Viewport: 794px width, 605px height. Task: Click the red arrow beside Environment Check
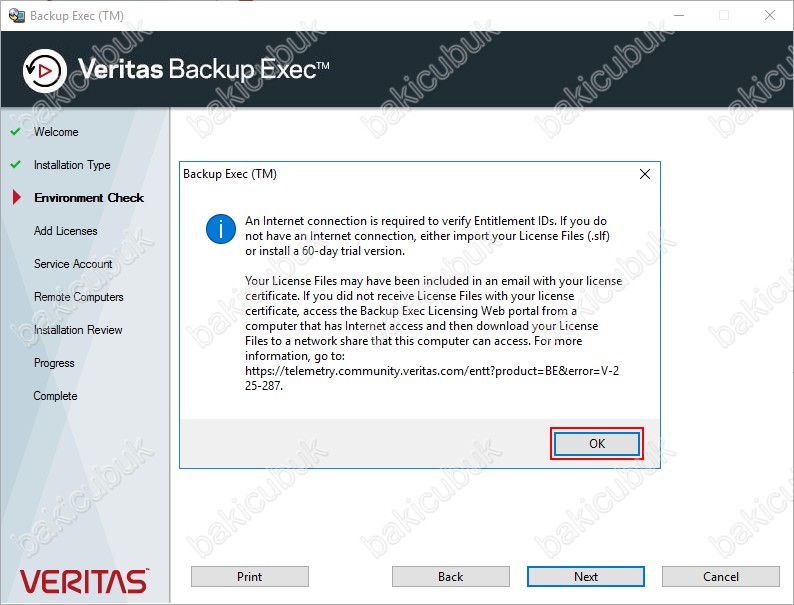click(x=16, y=198)
